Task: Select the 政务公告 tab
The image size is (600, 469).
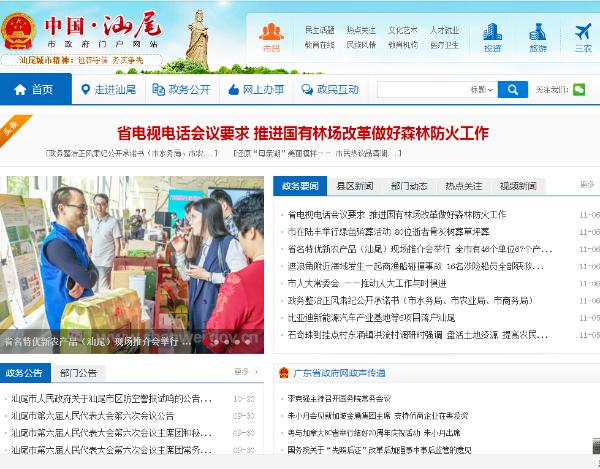Action: click(25, 373)
